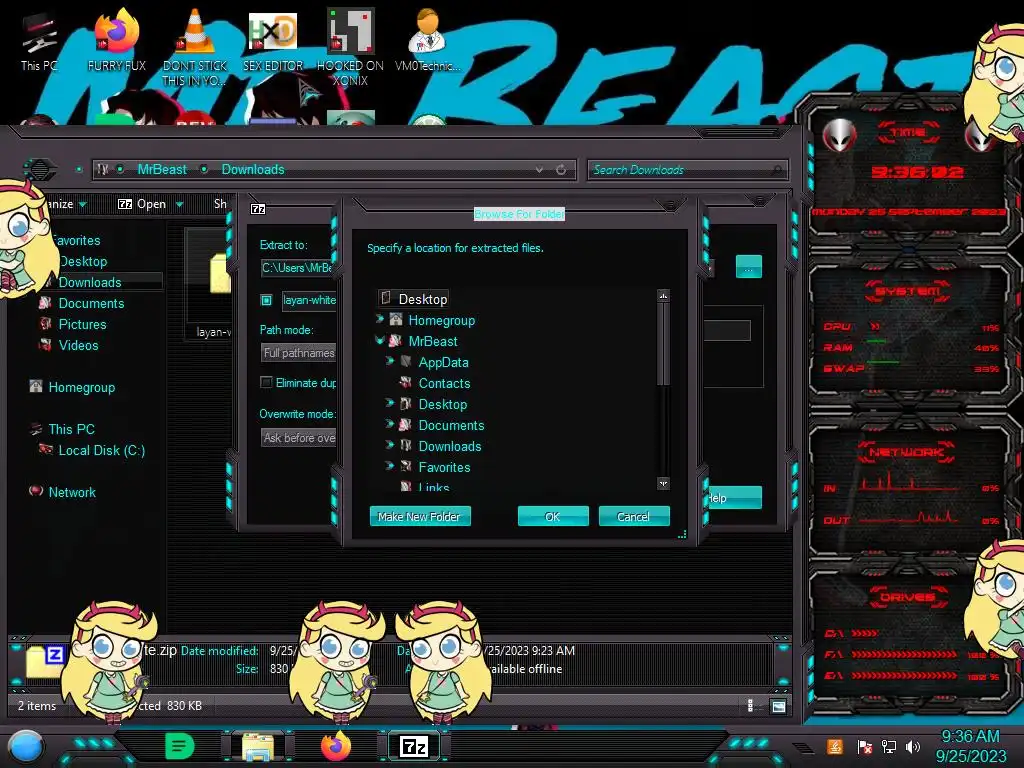The height and width of the screenshot is (768, 1024).
Task: Open the VMOTechnic doctor desktop shortcut
Action: [428, 40]
